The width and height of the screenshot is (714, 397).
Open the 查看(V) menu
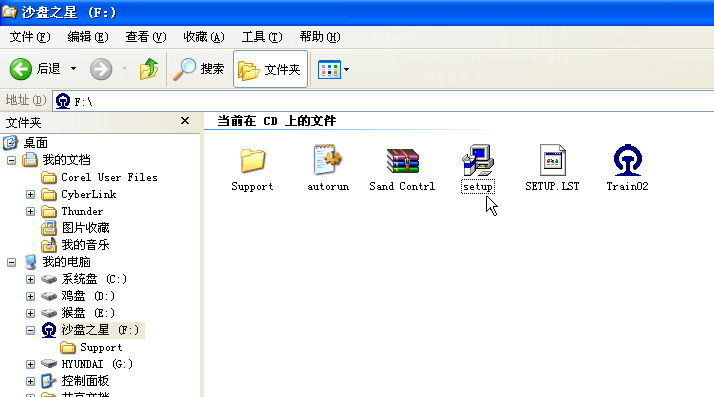146,37
